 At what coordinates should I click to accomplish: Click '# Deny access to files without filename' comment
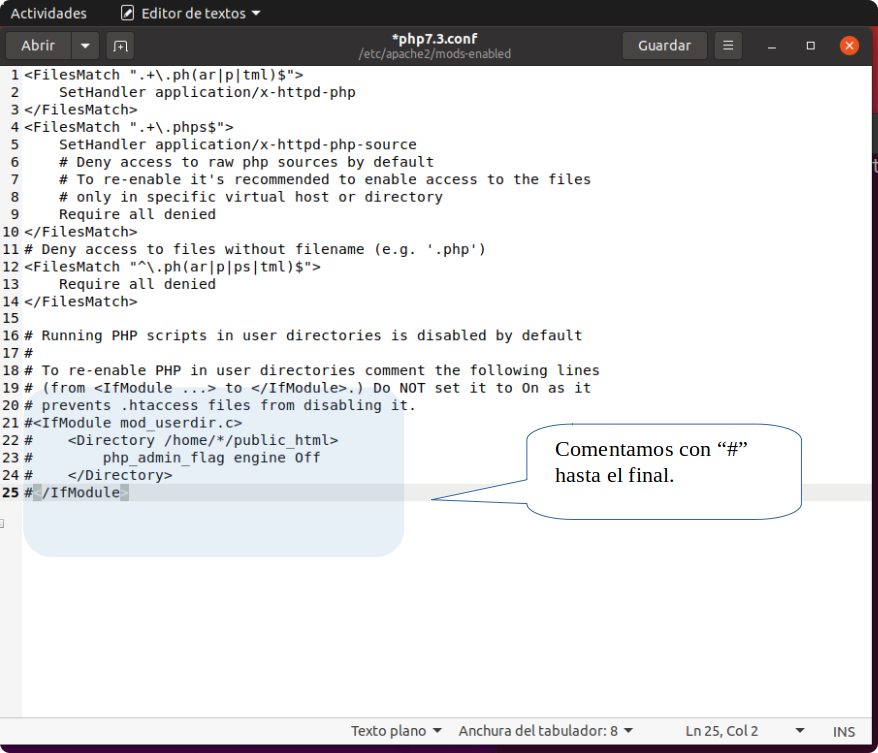tap(255, 249)
